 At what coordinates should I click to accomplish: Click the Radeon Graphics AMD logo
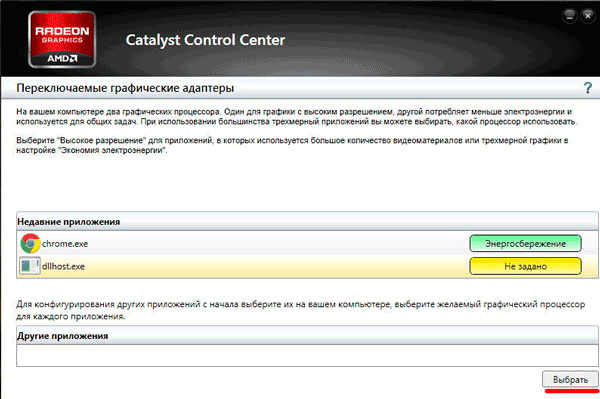62,39
